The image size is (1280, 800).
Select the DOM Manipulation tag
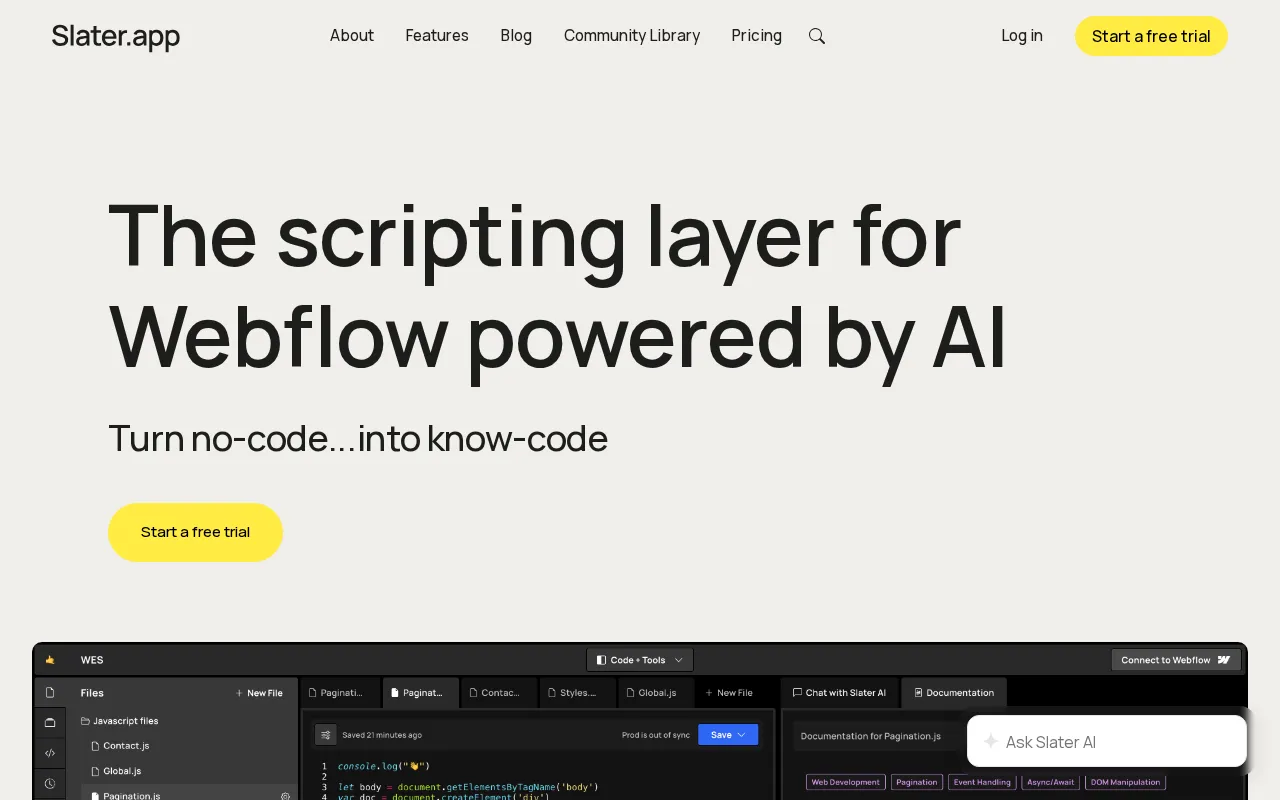[1125, 782]
